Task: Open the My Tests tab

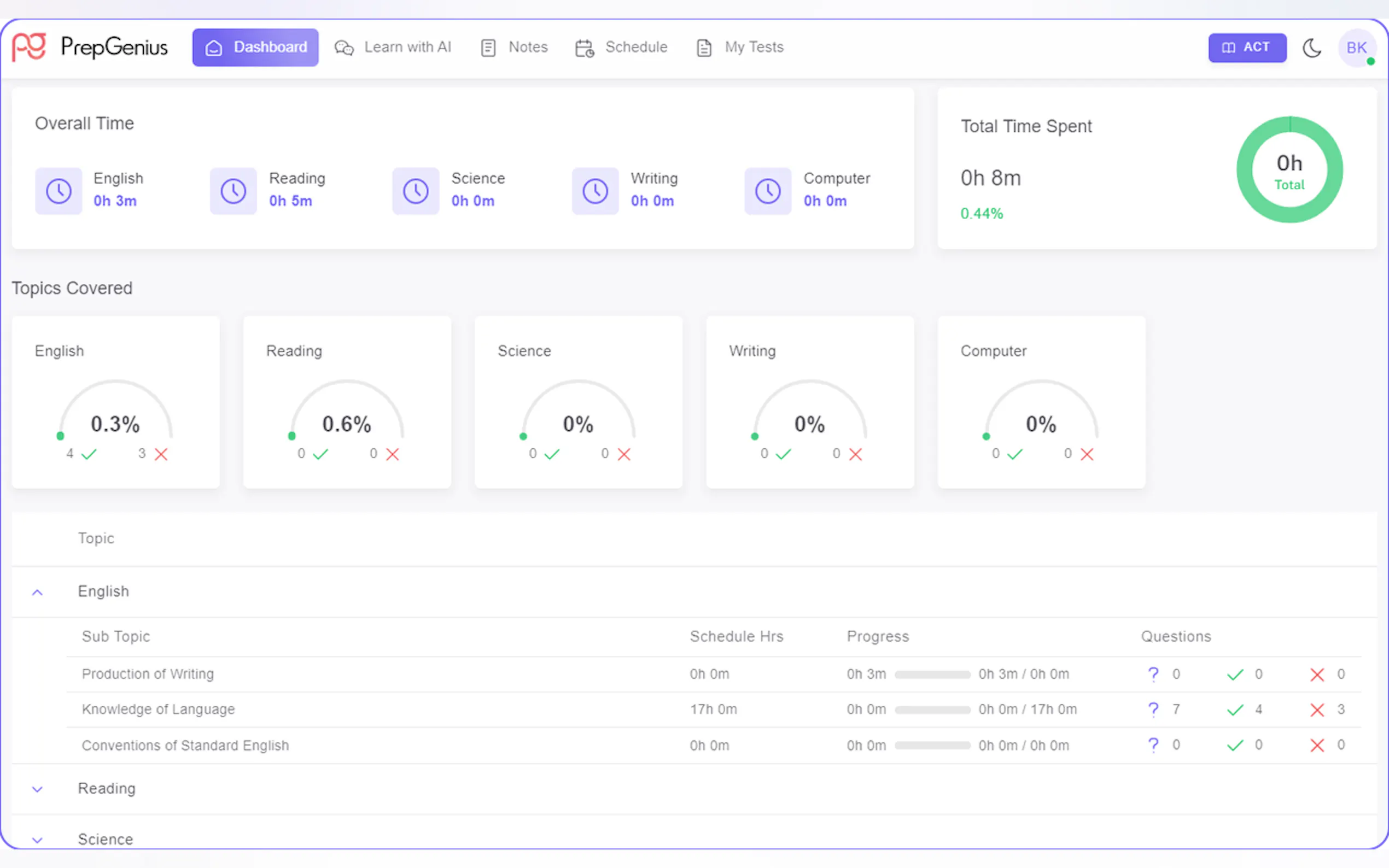Action: 740,47
